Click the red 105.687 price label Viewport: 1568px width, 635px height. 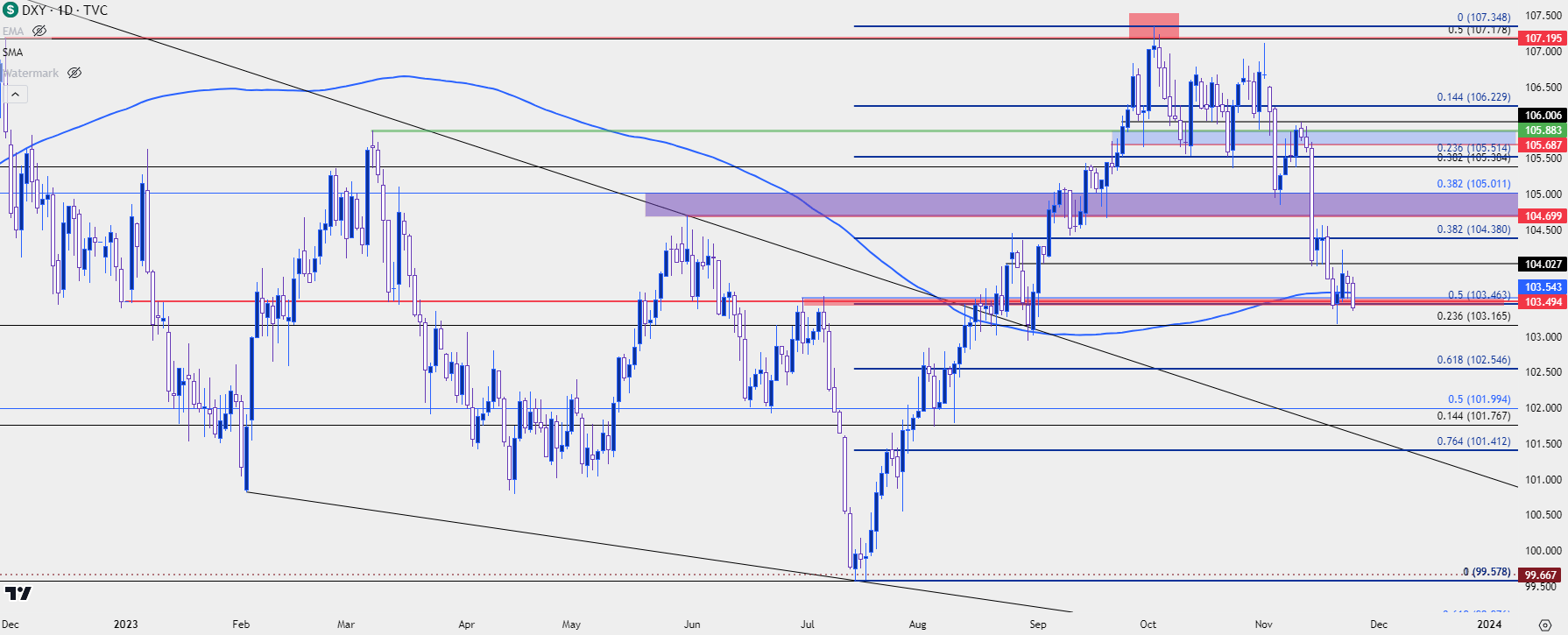[1543, 145]
